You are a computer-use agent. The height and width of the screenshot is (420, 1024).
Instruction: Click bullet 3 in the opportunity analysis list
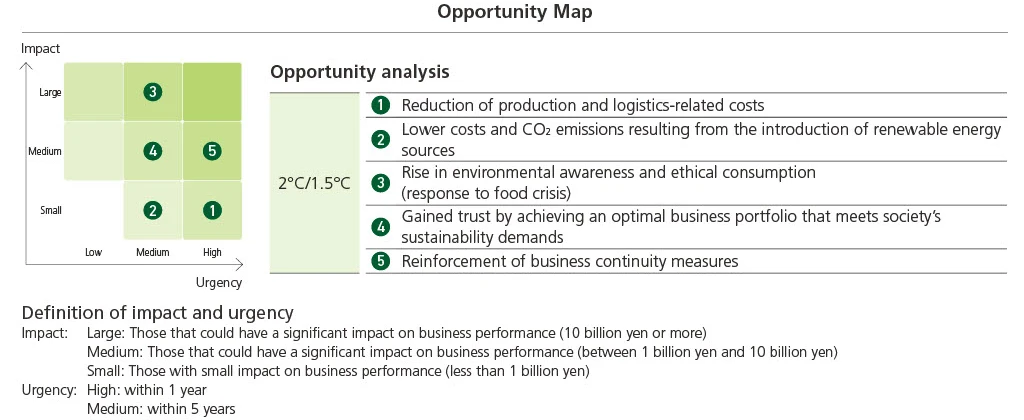click(380, 182)
